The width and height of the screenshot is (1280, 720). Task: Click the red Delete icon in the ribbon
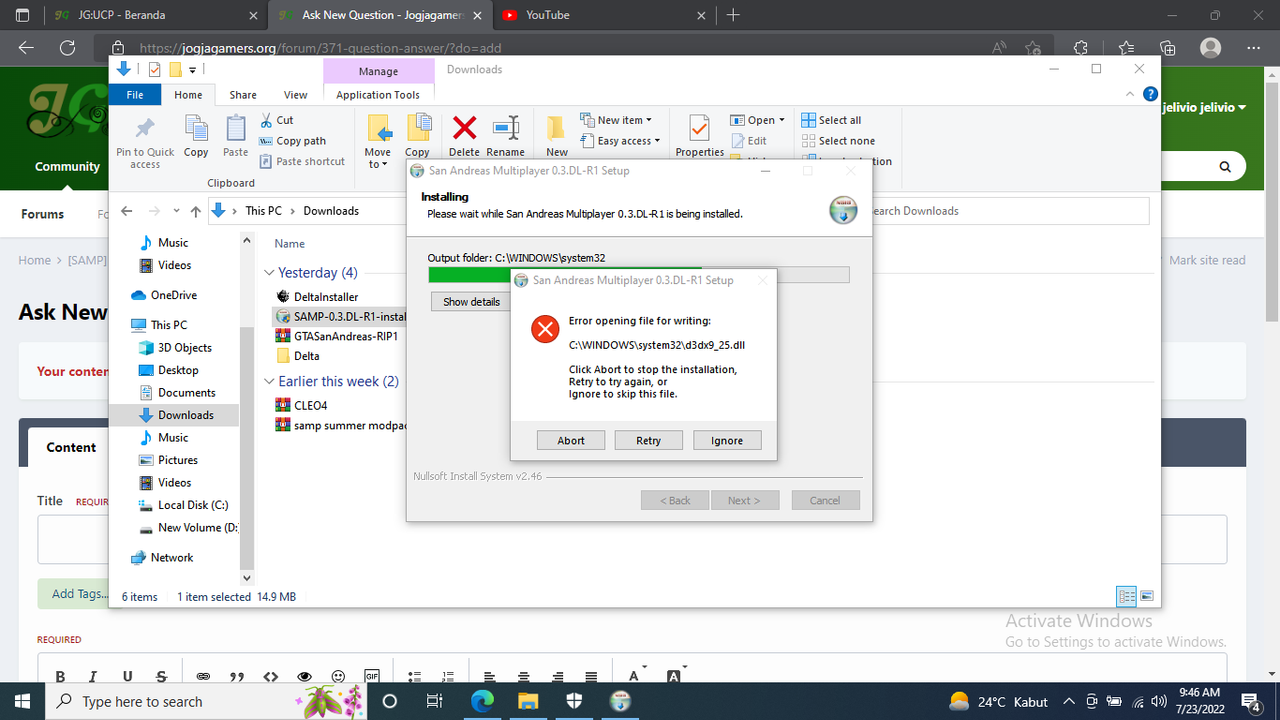tap(464, 128)
